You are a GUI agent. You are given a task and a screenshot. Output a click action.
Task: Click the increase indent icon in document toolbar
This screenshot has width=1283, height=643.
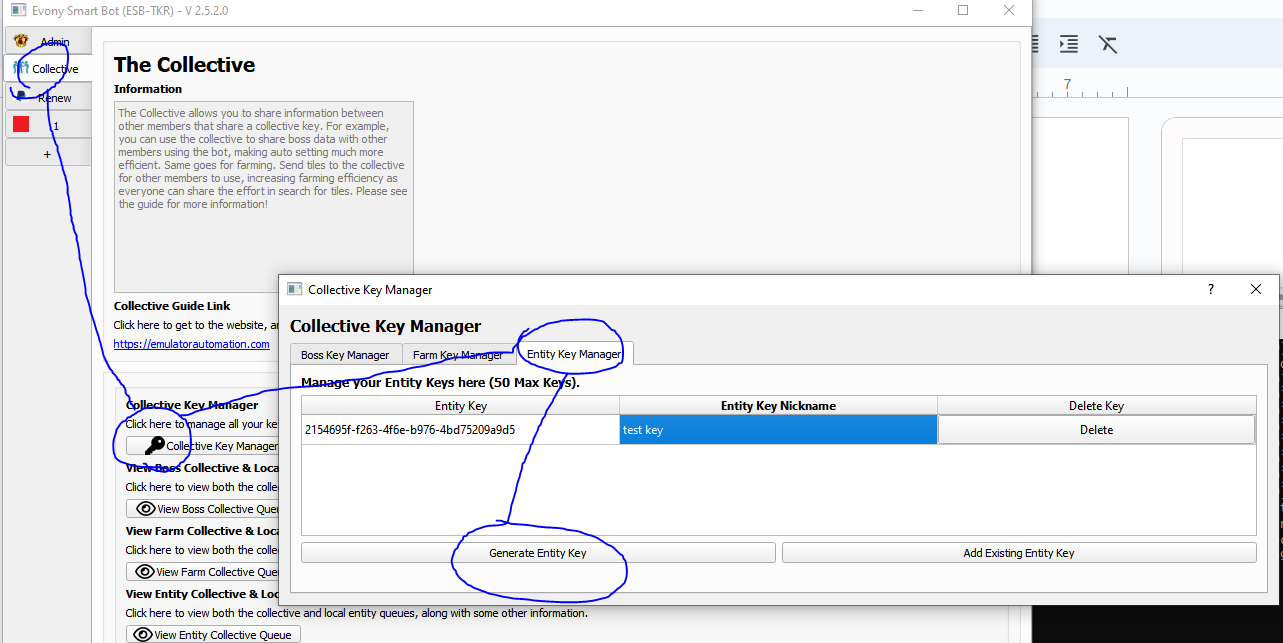pyautogui.click(x=1069, y=44)
